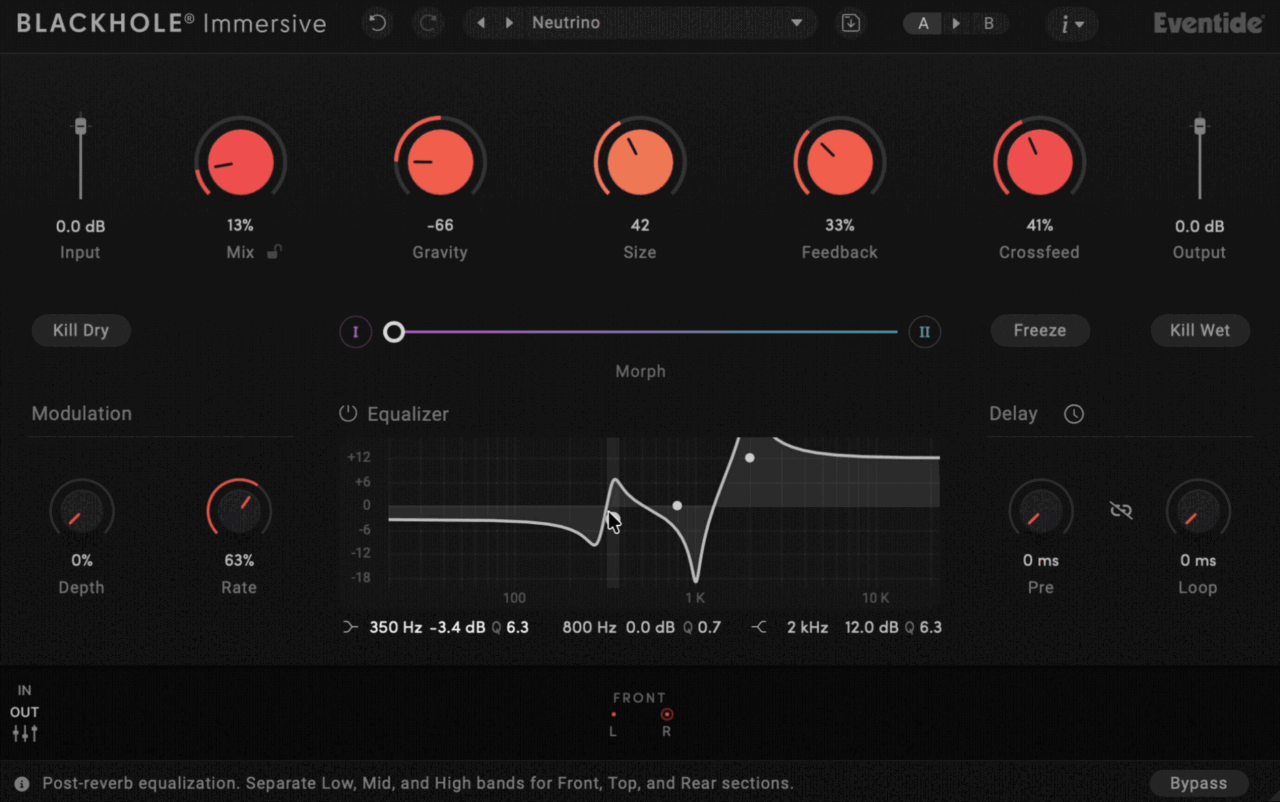The height and width of the screenshot is (802, 1280).
Task: Click the low shelf filter type icon
Action: tap(350, 628)
